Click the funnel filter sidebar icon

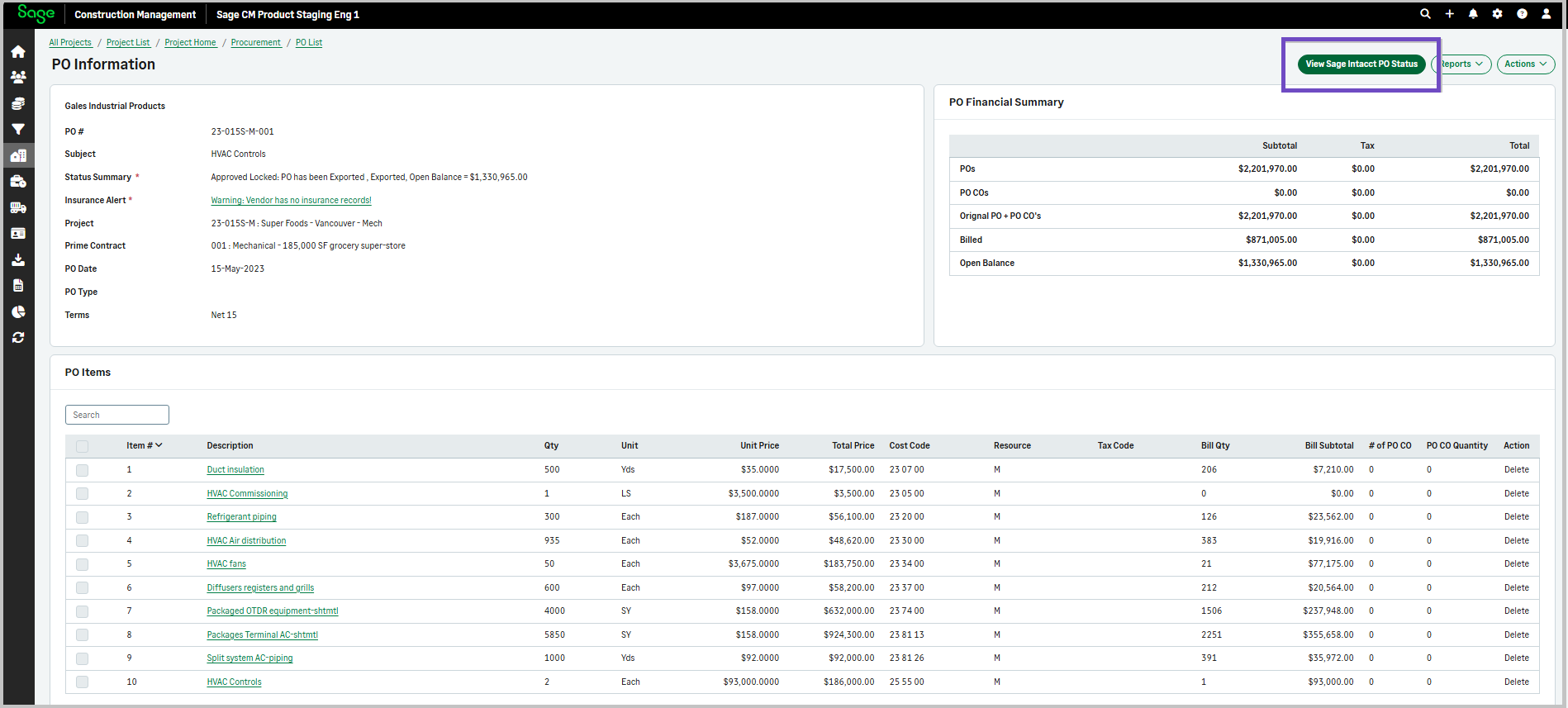point(17,130)
